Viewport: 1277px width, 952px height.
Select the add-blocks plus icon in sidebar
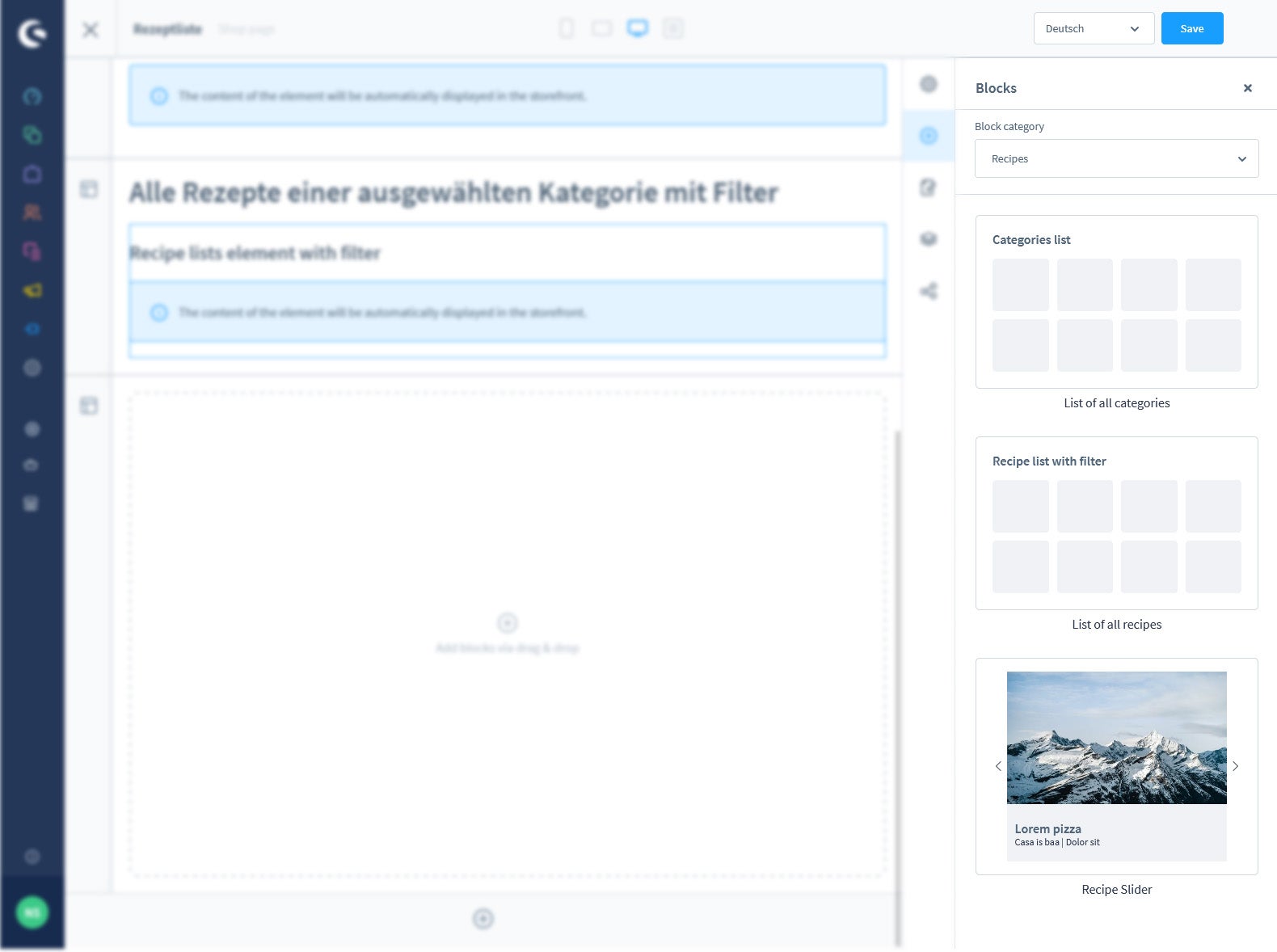(x=929, y=136)
